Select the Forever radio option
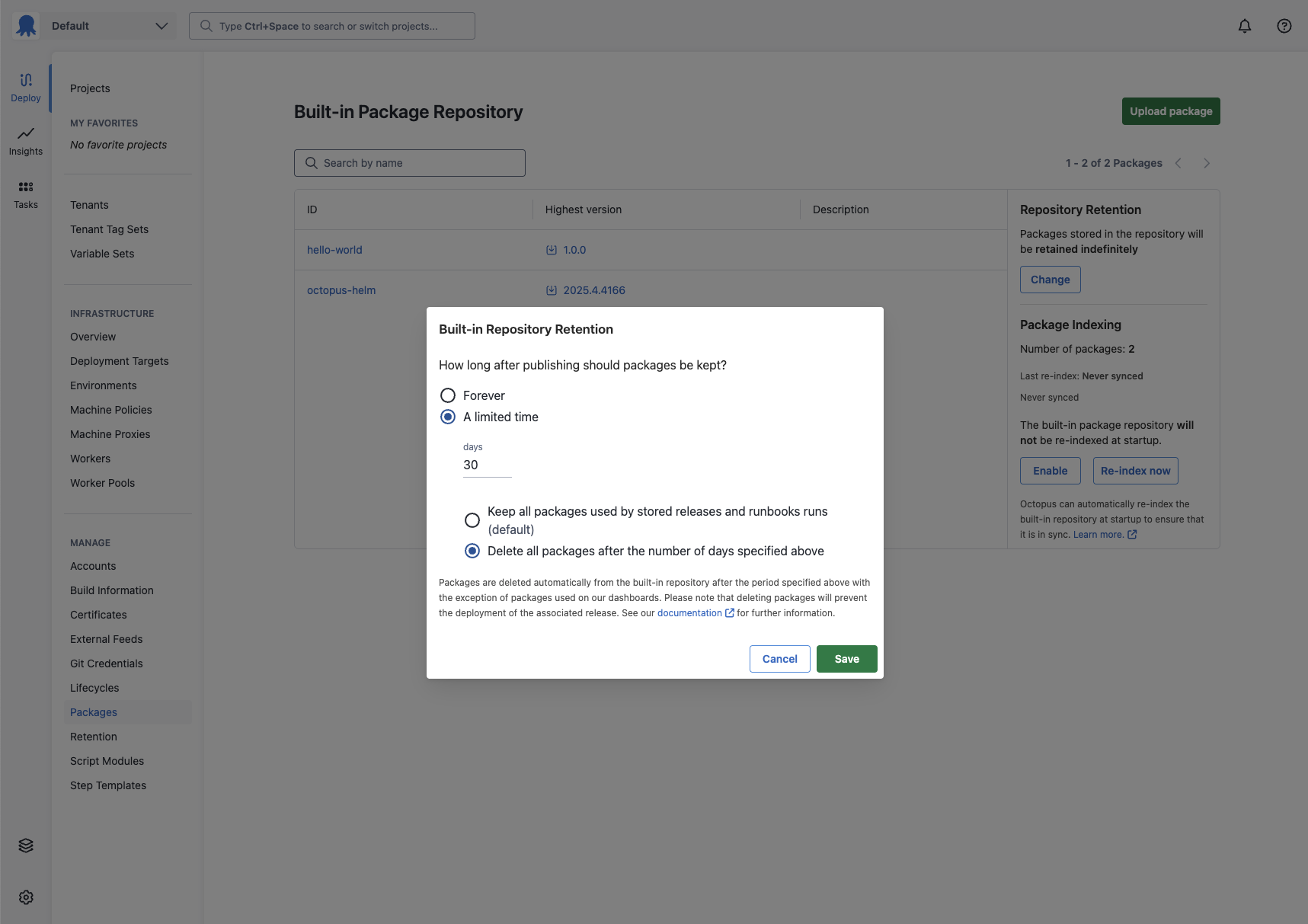1308x924 pixels. click(448, 395)
